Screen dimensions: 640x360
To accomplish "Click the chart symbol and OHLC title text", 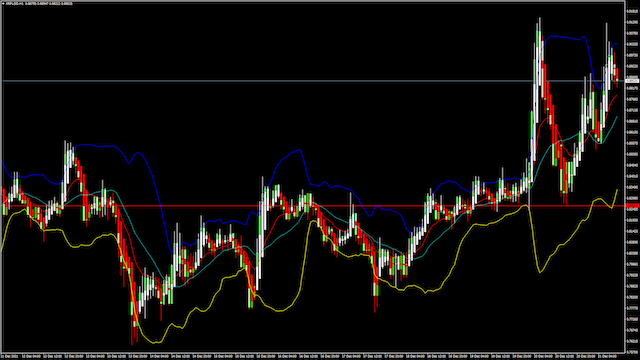I will (x=39, y=4).
